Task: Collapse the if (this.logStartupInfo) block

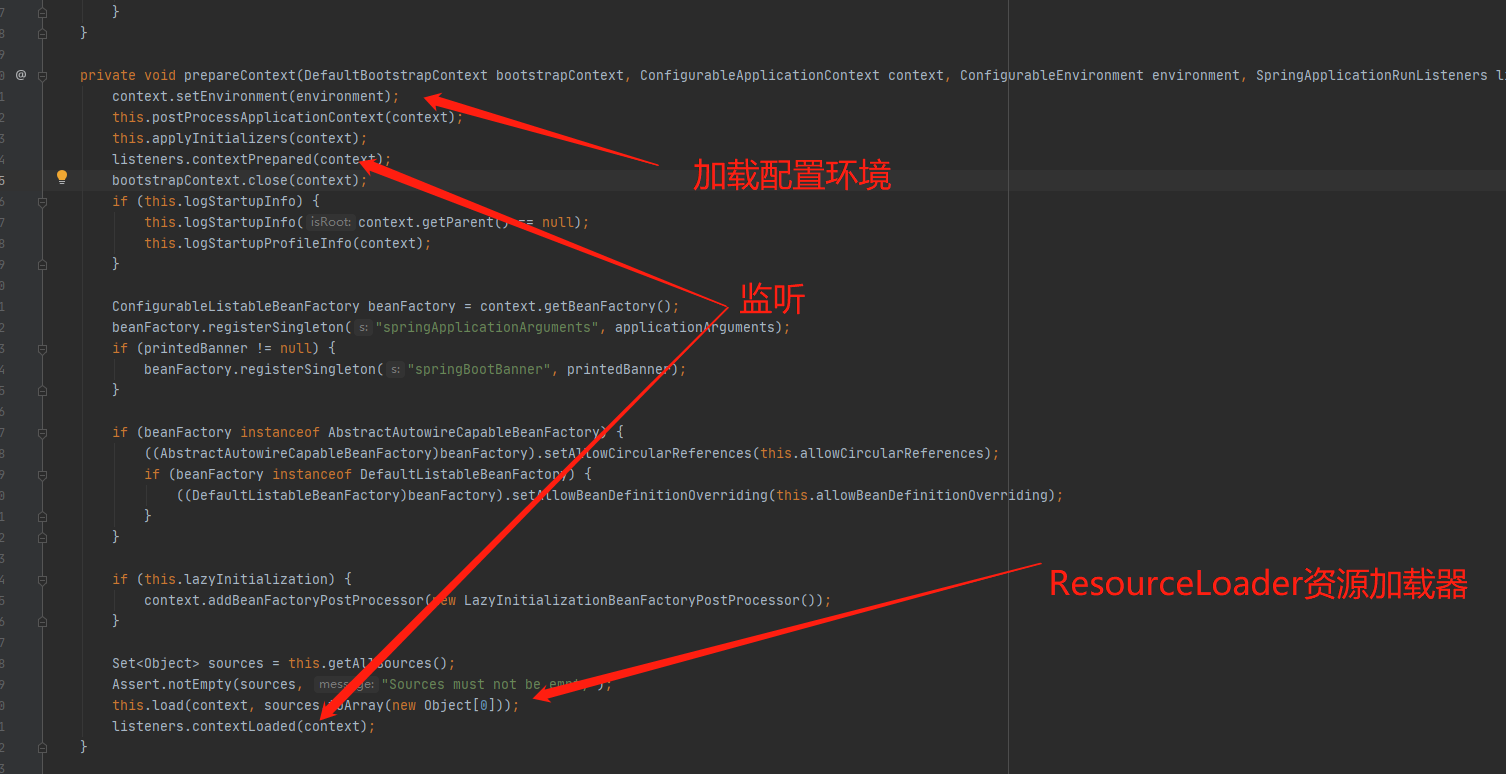Action: pyautogui.click(x=41, y=201)
